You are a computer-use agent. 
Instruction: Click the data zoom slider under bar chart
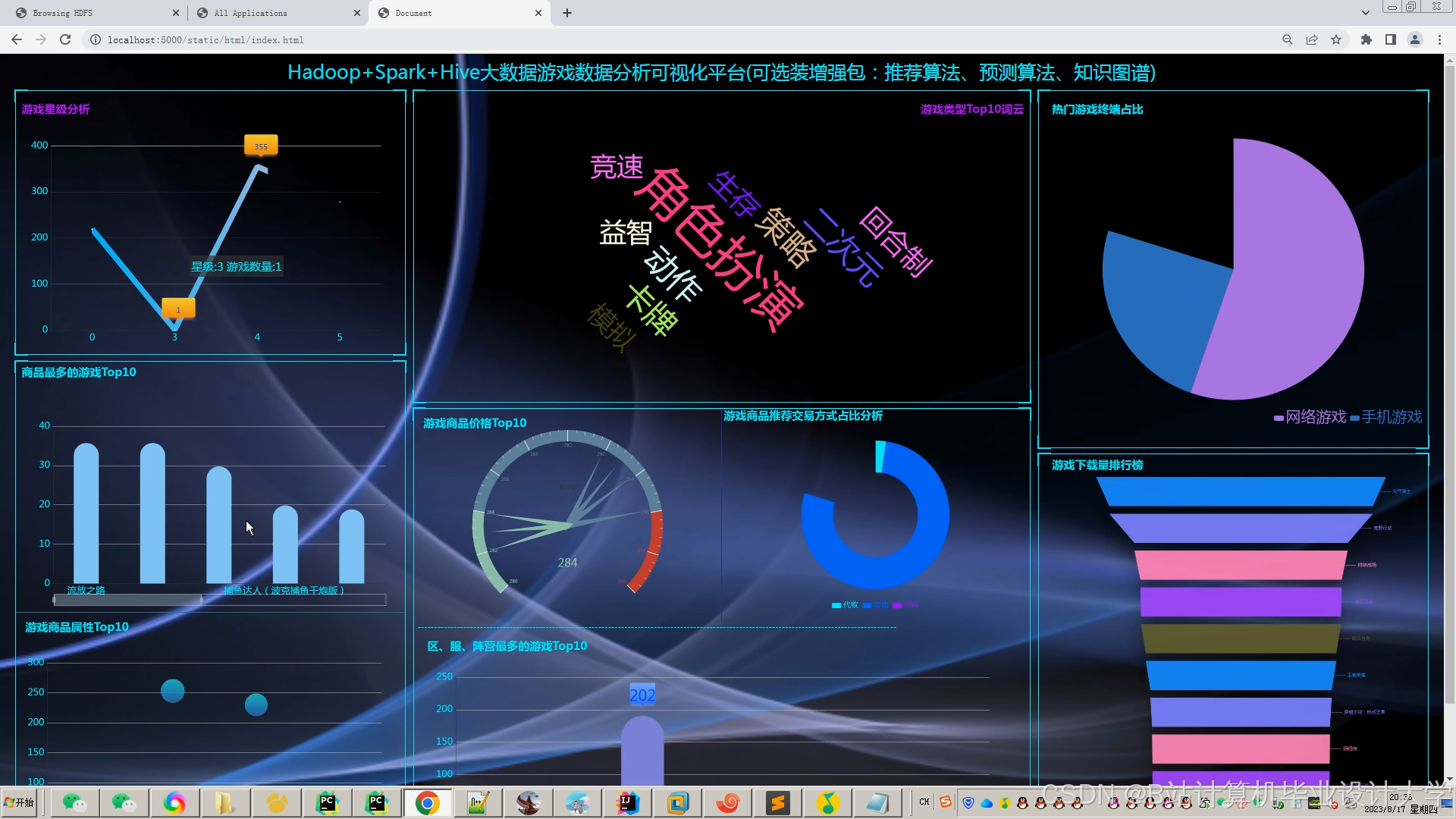tap(127, 600)
